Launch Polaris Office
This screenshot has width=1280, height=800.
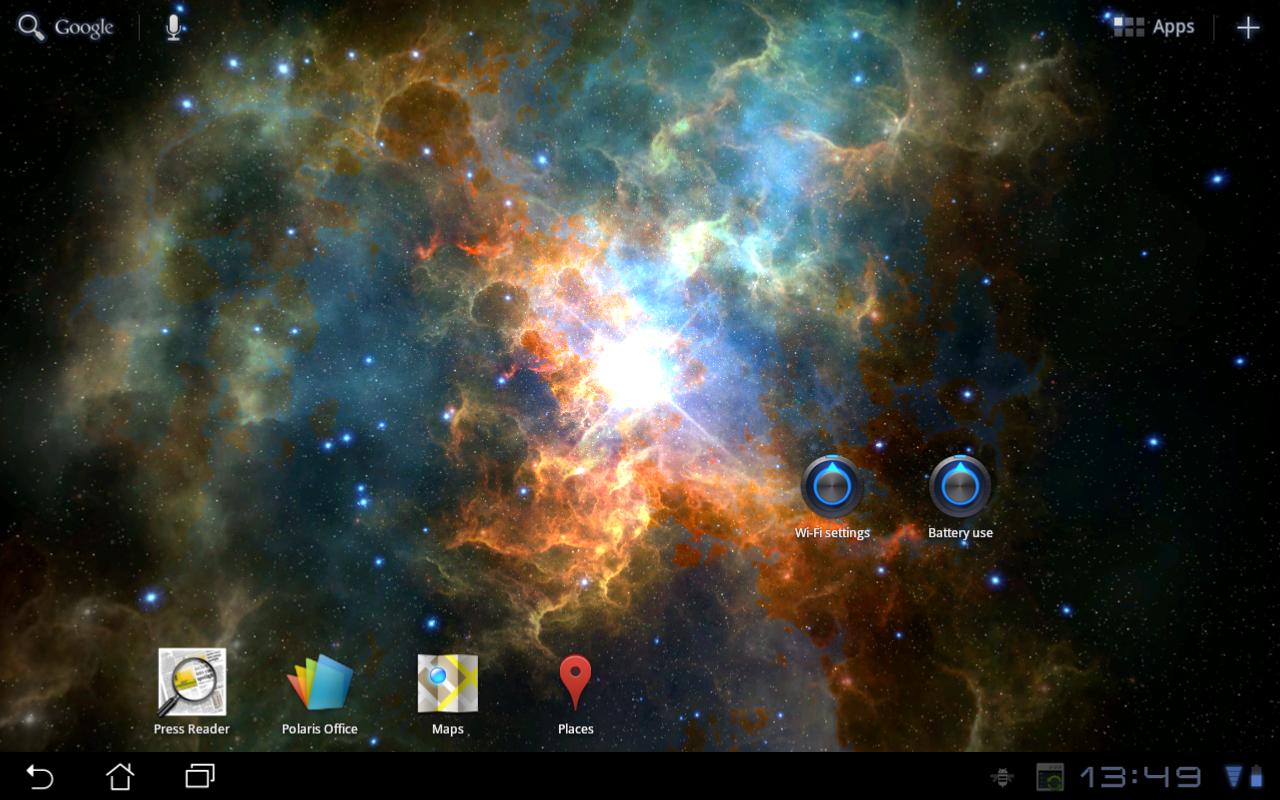tap(320, 692)
